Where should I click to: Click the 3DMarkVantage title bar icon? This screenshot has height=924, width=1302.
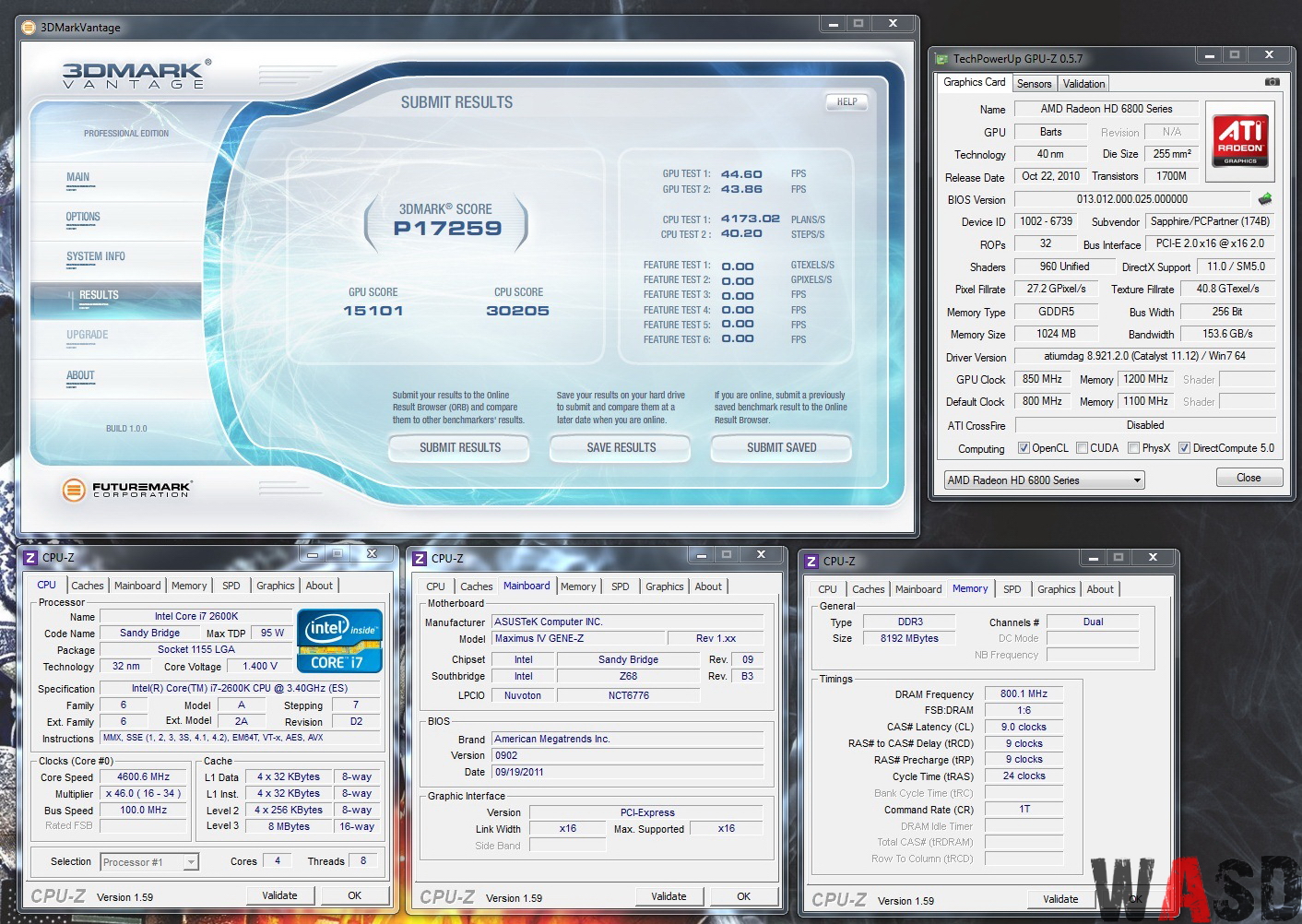29,27
